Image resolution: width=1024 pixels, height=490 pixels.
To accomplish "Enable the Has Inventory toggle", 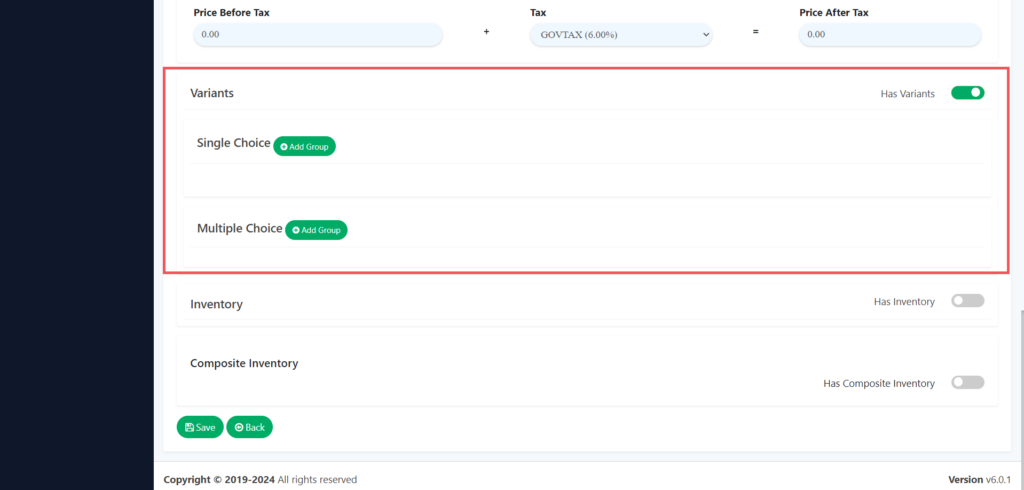I will click(x=967, y=301).
